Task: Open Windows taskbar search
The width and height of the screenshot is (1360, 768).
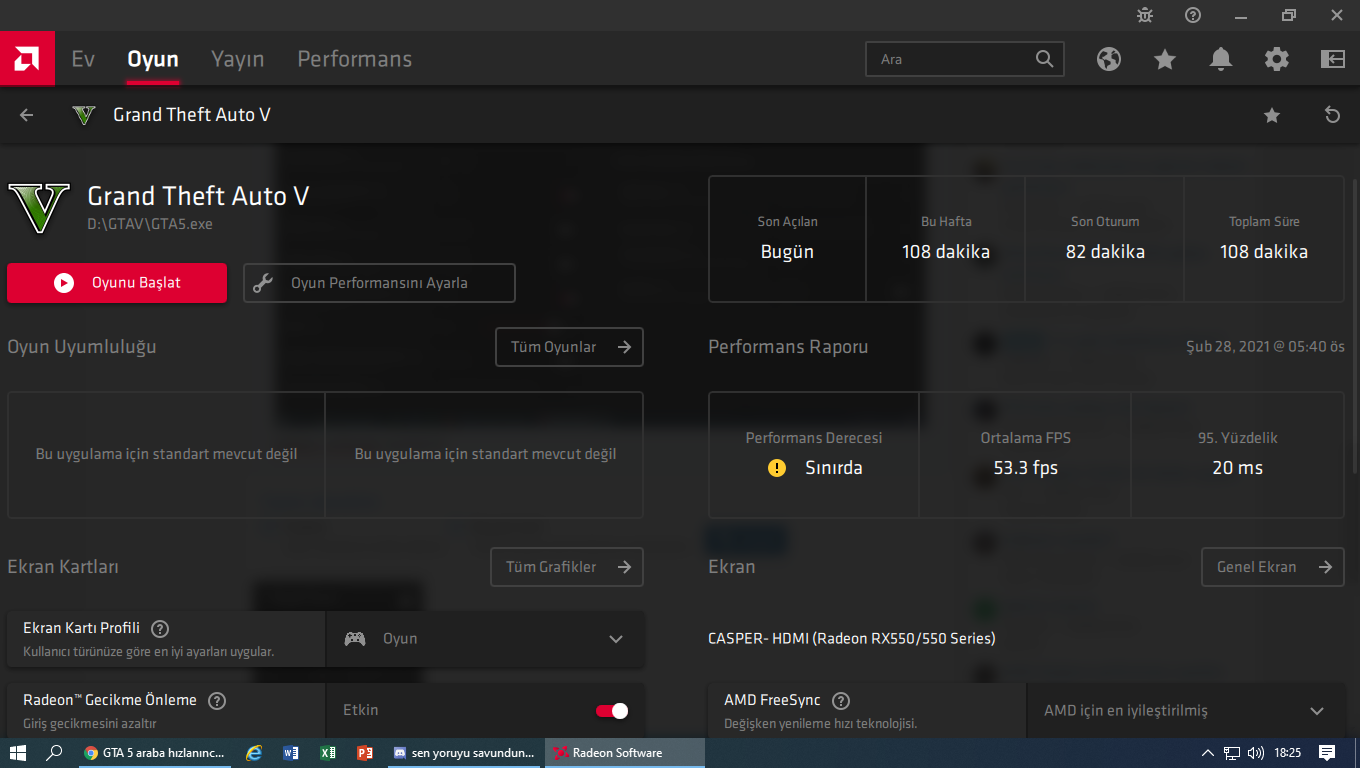Action: [55, 753]
